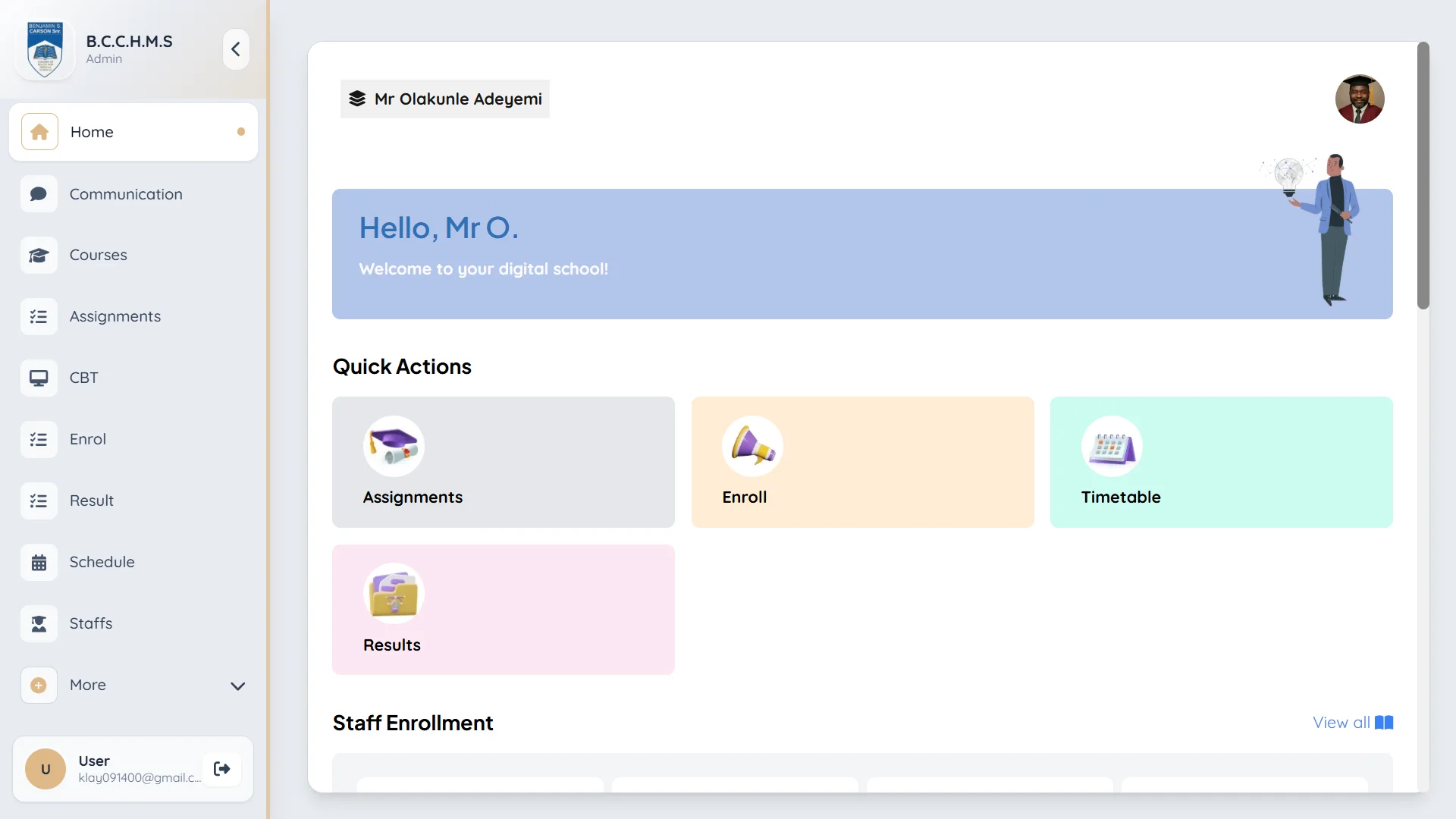The height and width of the screenshot is (819, 1456).
Task: Open CBT monitor icon in sidebar
Action: 39,378
